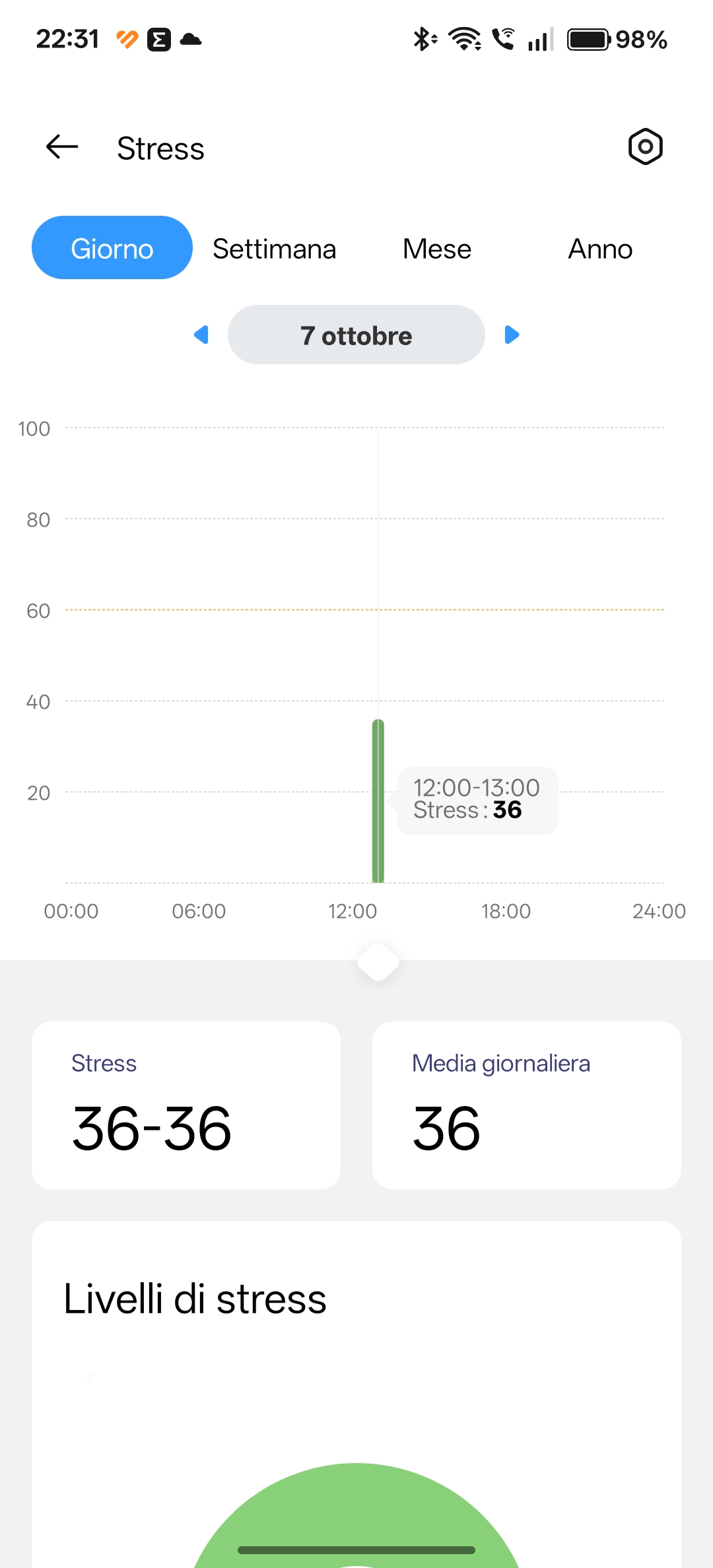The height and width of the screenshot is (1568, 713).
Task: Tap the battery indicator icon
Action: coord(589,40)
